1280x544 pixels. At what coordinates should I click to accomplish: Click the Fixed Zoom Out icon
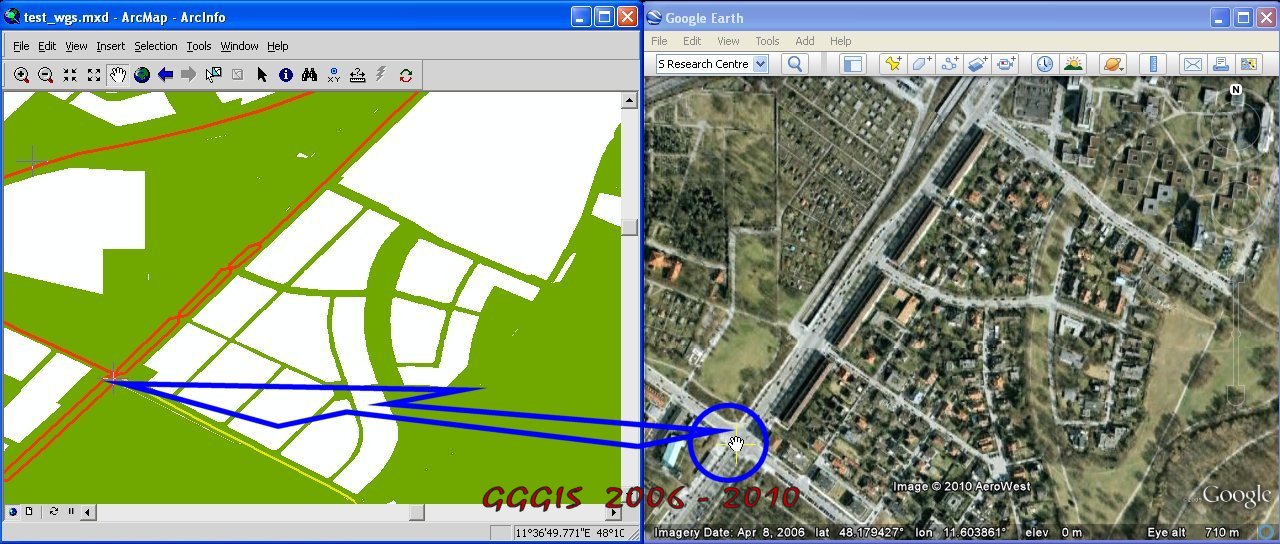(93, 75)
